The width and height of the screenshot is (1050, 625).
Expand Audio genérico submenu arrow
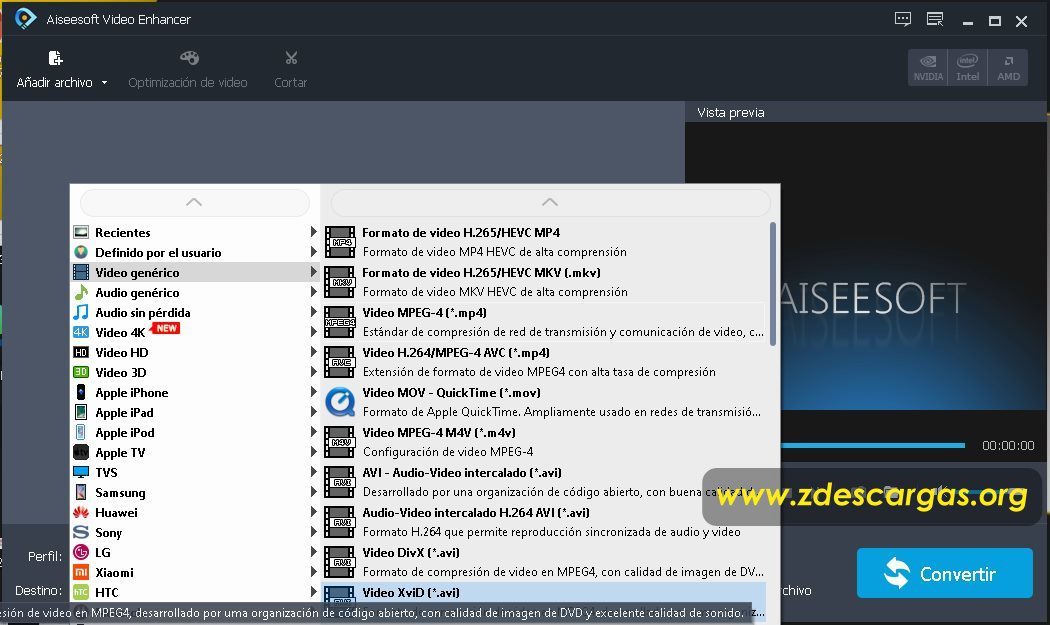point(313,292)
